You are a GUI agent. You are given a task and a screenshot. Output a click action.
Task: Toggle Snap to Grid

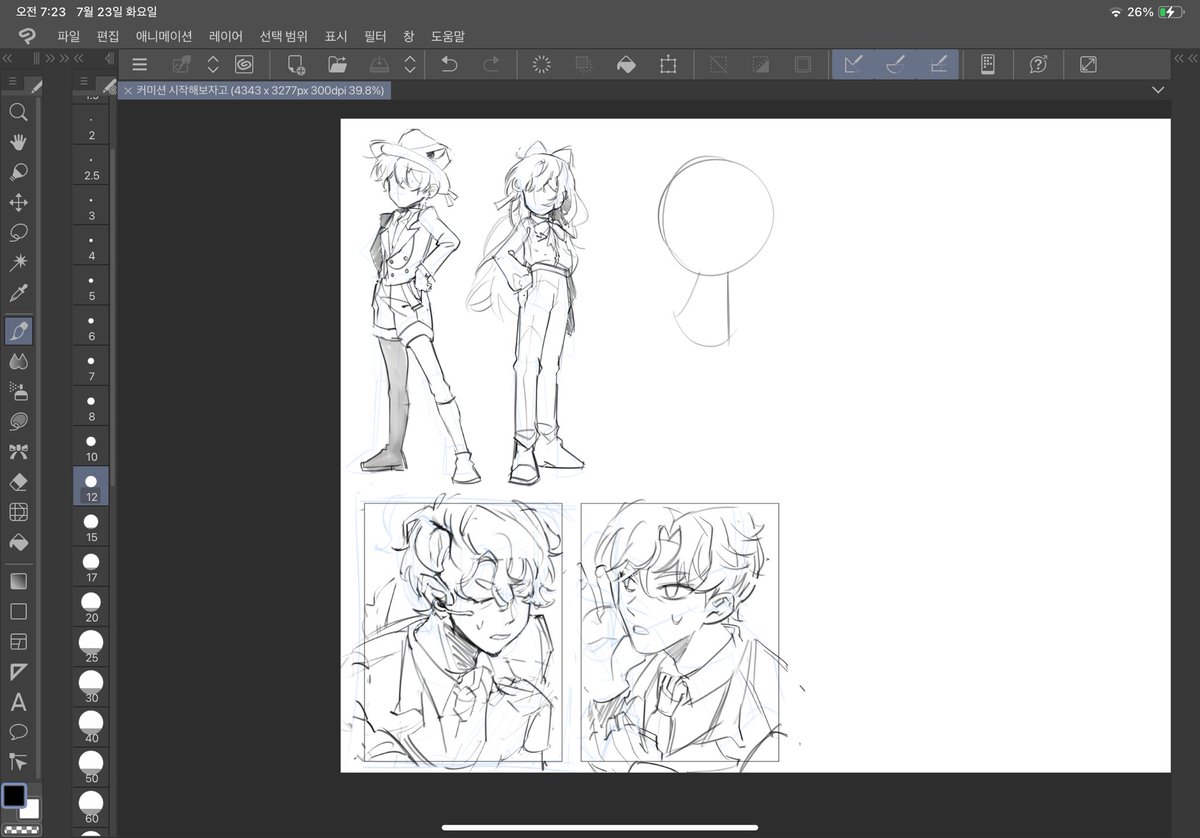click(x=938, y=64)
